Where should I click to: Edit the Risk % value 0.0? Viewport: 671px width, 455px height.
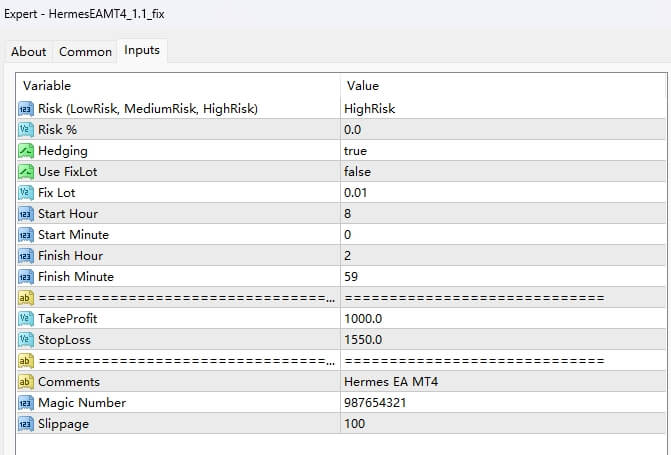coord(503,130)
